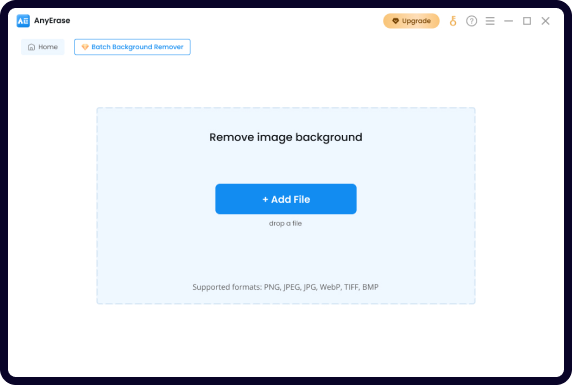The width and height of the screenshot is (572, 385).
Task: Go to the Home tab
Action: 43,47
